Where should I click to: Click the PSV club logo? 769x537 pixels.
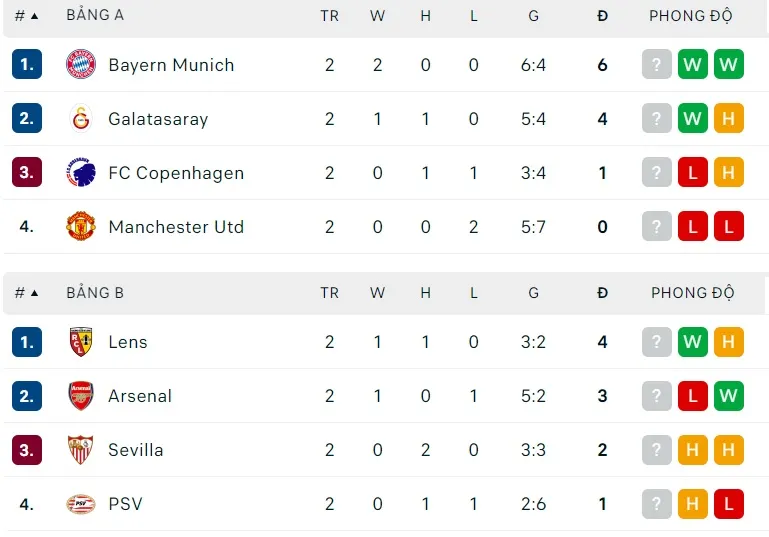[x=80, y=504]
